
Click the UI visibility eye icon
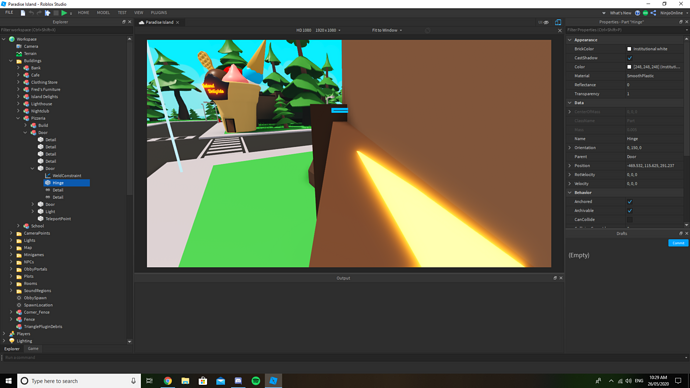coord(543,22)
